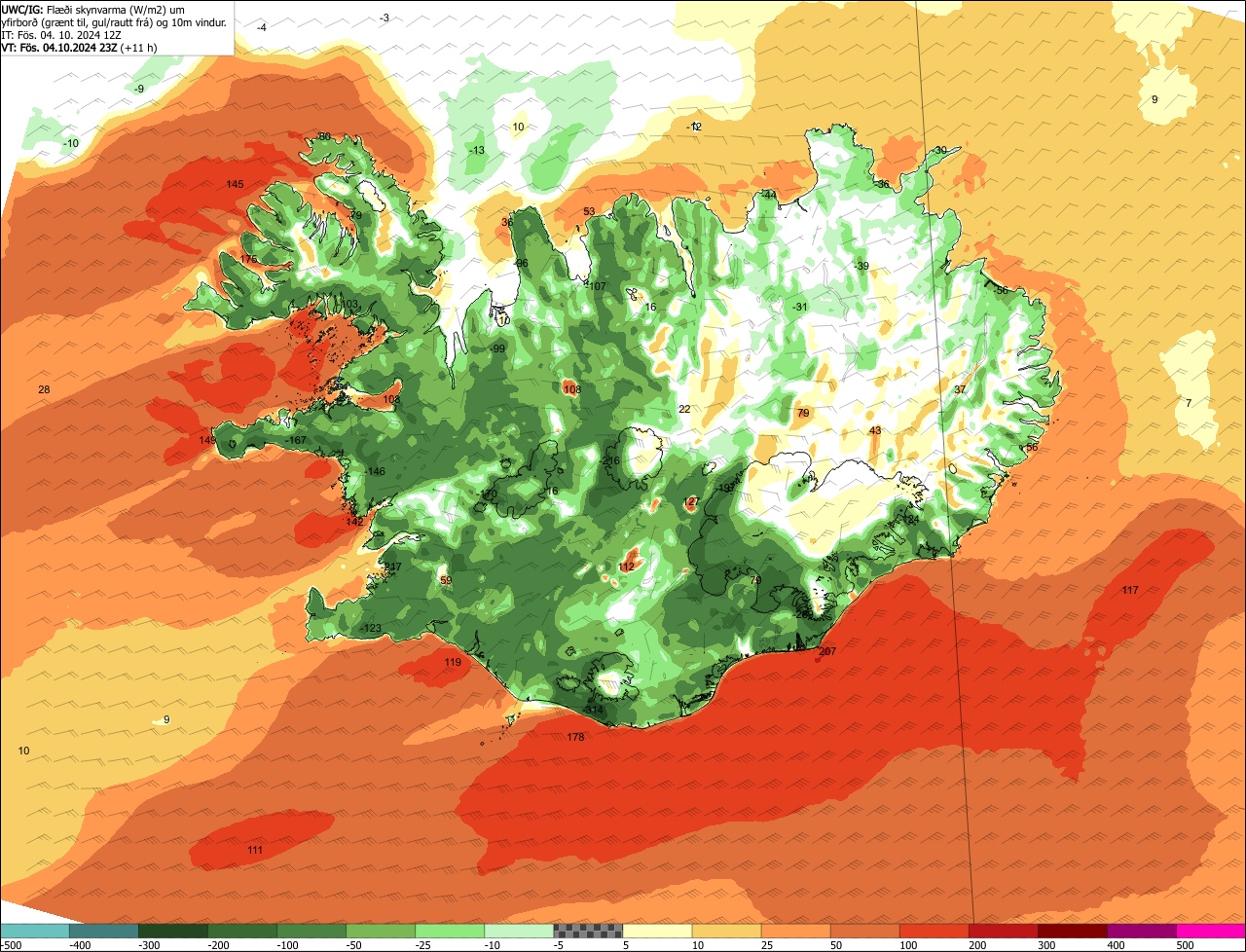1246x952 pixels.
Task: Click the value 111 in the southwest ocean
Action: tap(255, 851)
